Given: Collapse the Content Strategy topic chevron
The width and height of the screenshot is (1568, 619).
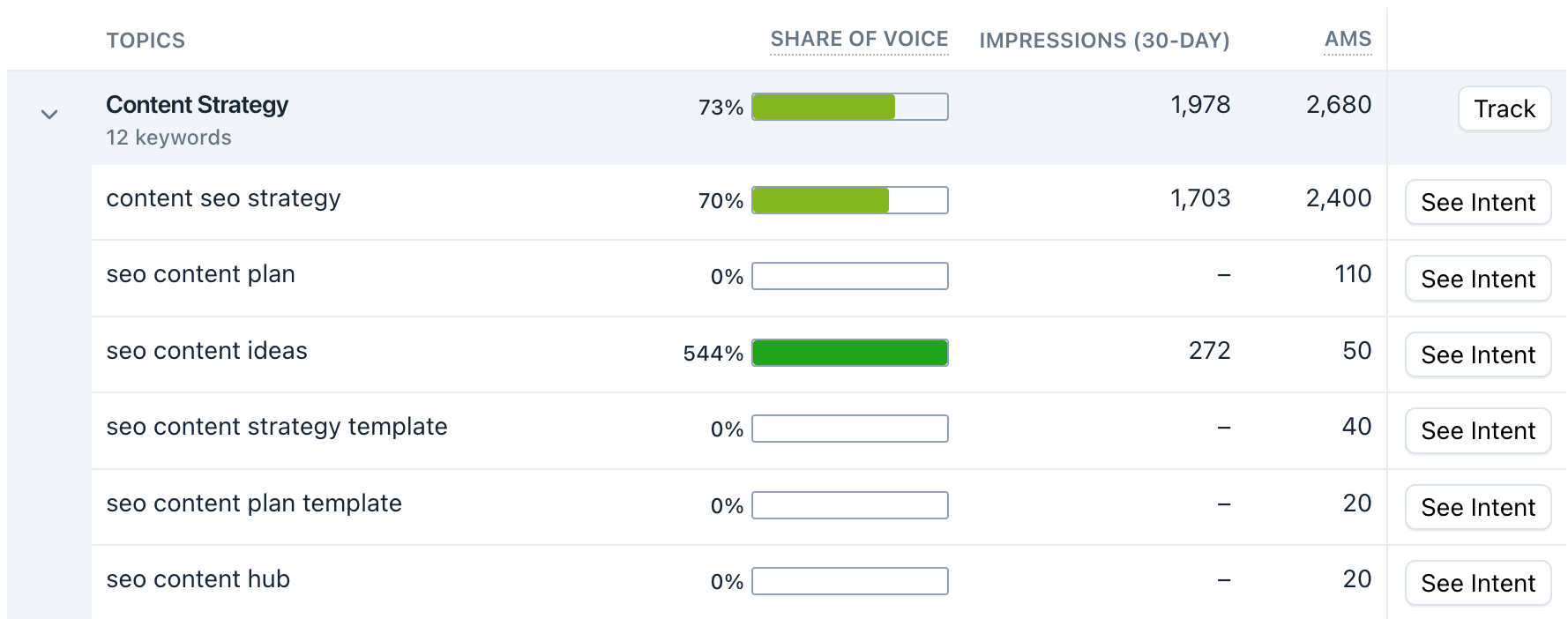Looking at the screenshot, I should [x=49, y=115].
